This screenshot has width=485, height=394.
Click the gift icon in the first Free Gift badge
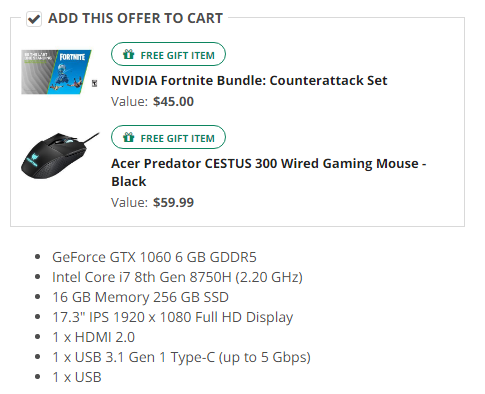(x=128, y=54)
